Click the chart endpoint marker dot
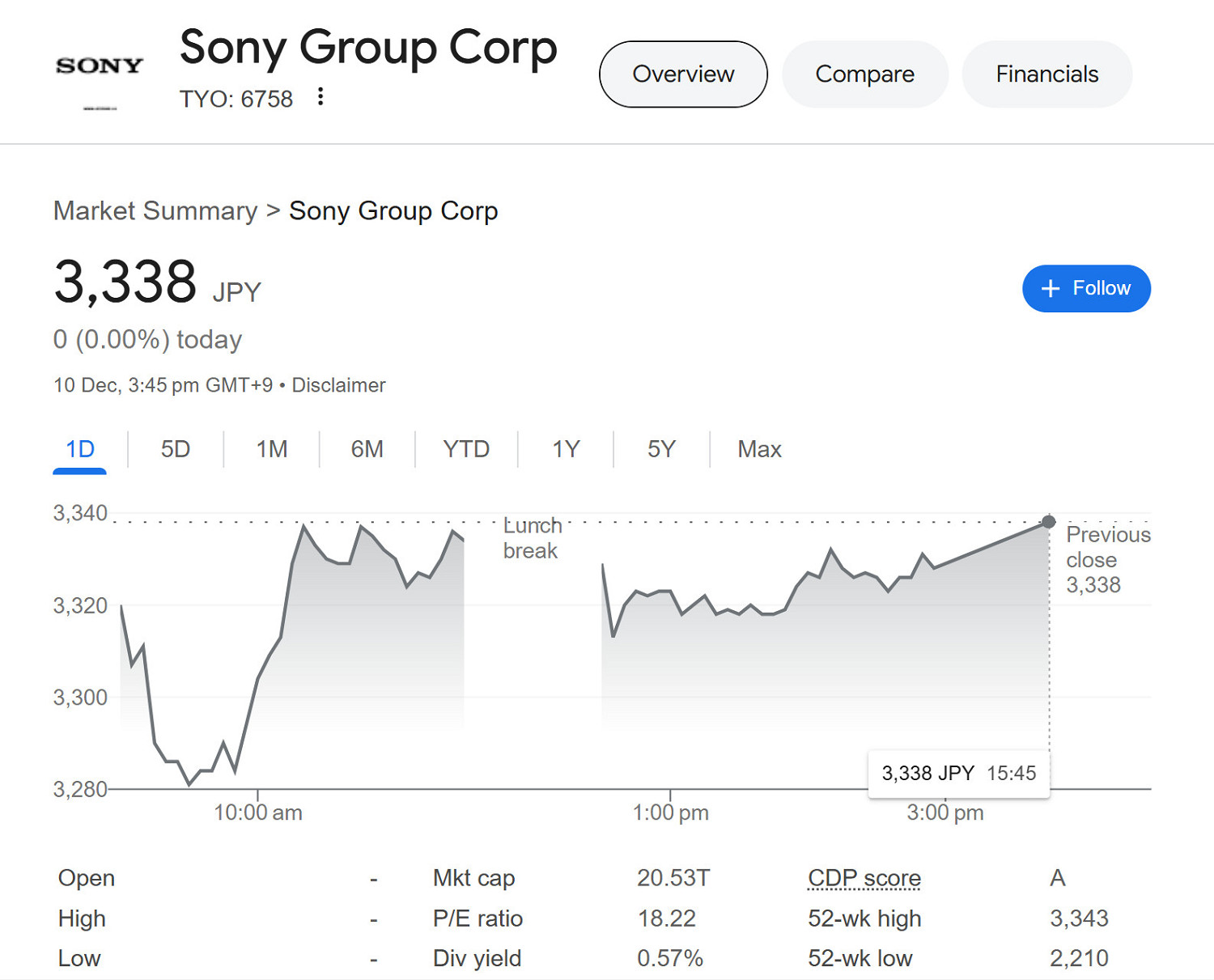Viewport: 1214px width, 980px height. [x=1049, y=522]
